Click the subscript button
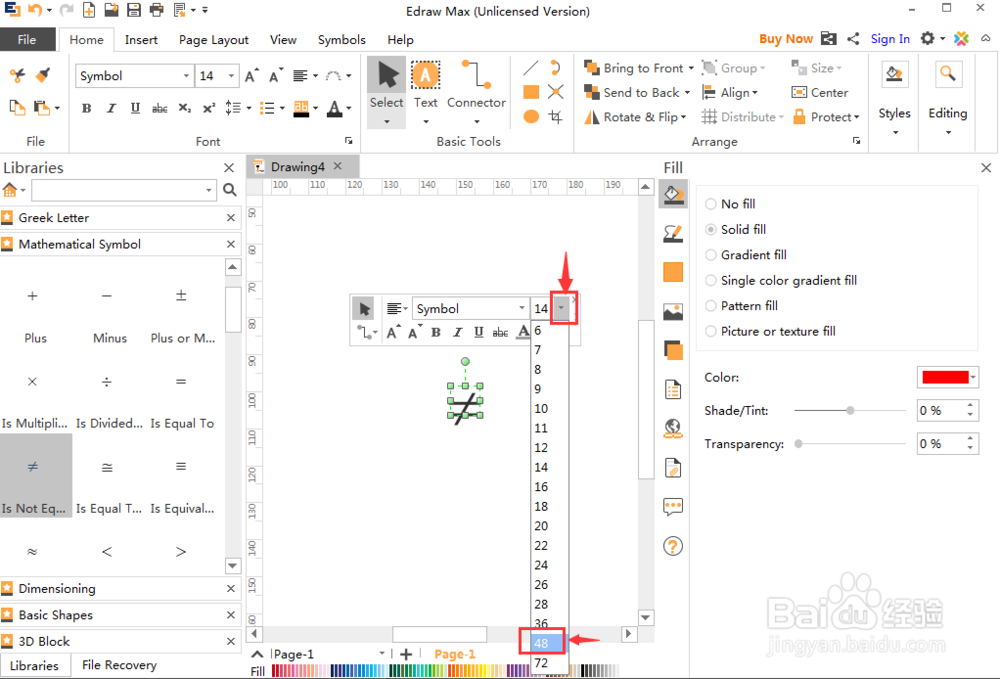 [x=184, y=108]
